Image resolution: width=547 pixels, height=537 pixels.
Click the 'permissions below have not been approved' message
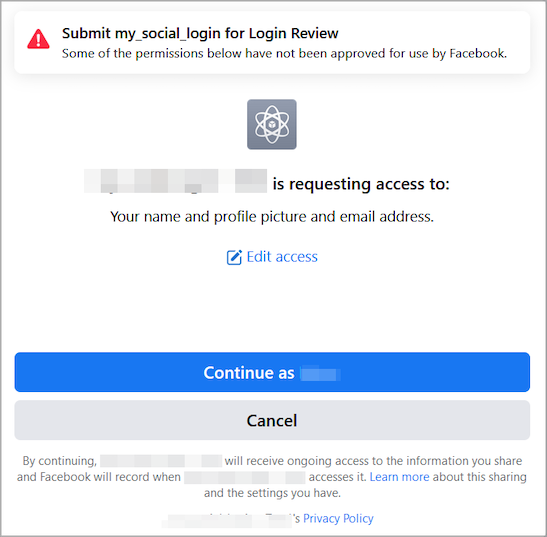point(284,53)
